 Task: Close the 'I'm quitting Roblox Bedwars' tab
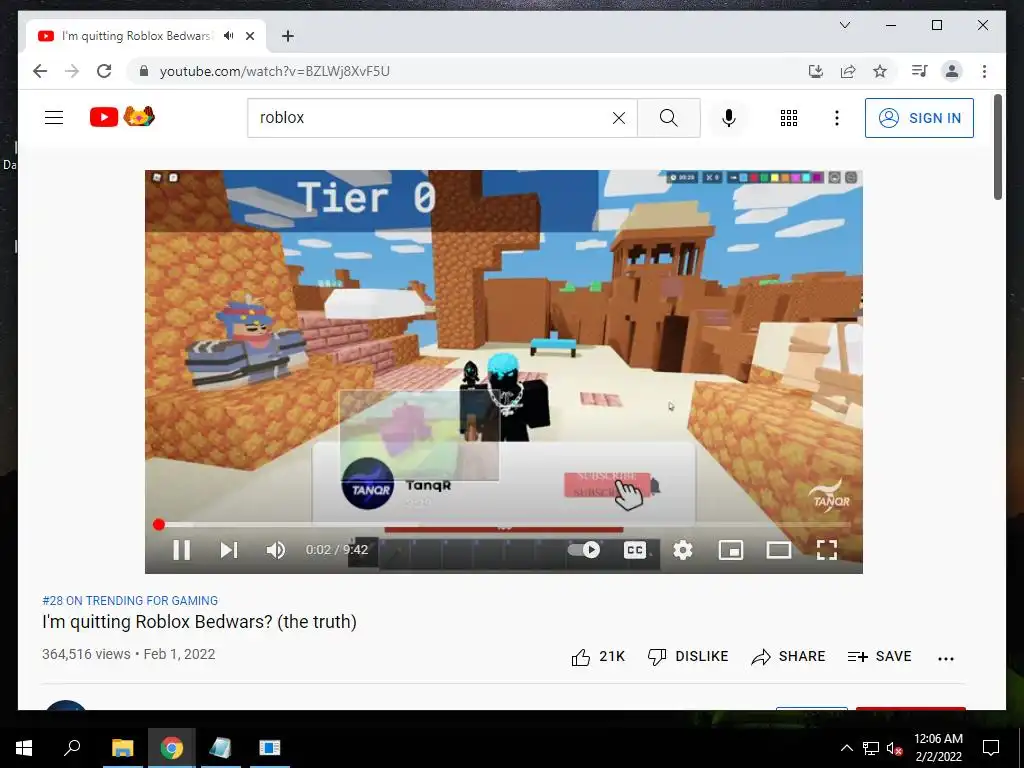(x=249, y=36)
